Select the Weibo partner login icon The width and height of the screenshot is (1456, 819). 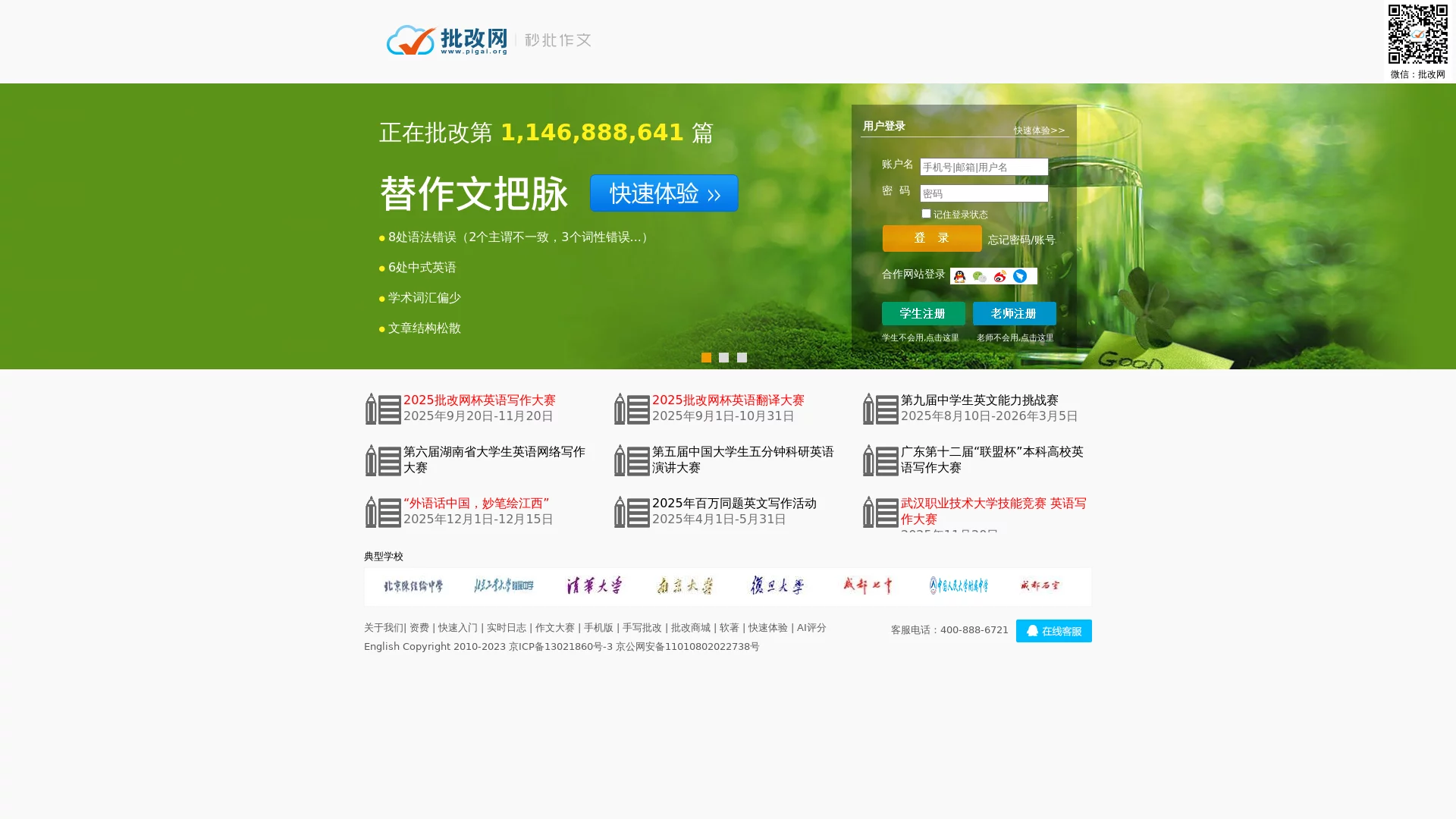click(x=999, y=277)
